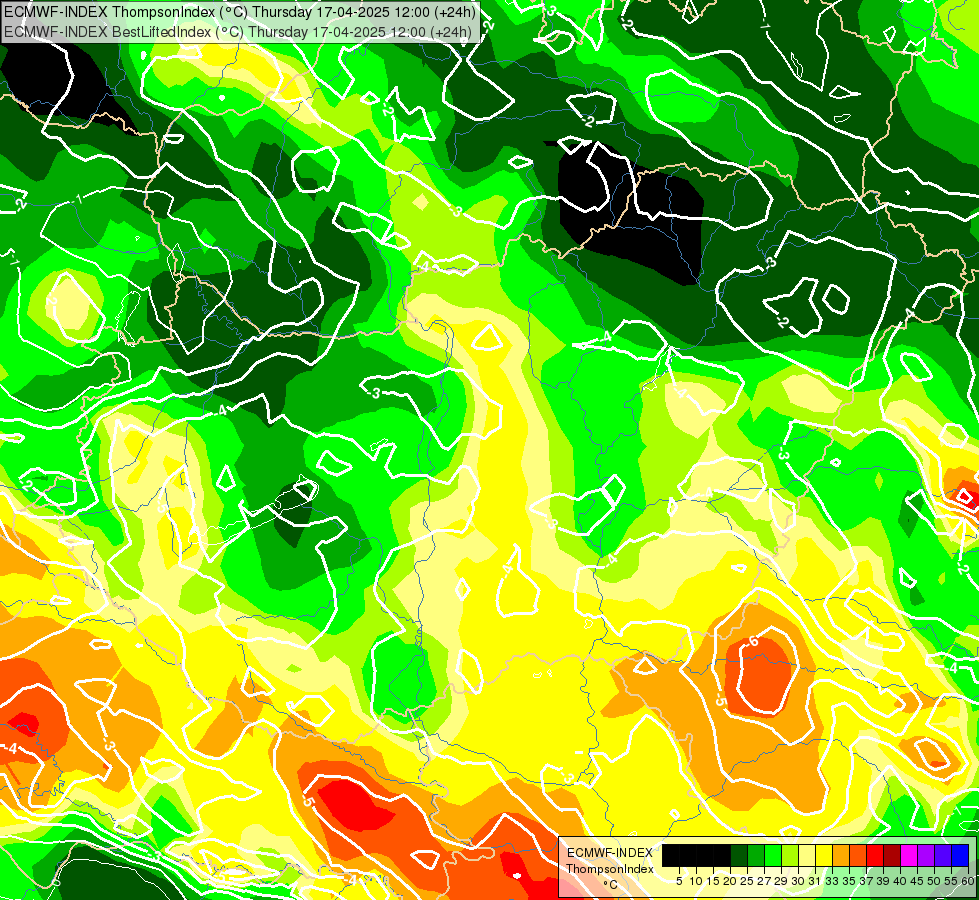Click legend tick value 31
The image size is (979, 900).
815,881
